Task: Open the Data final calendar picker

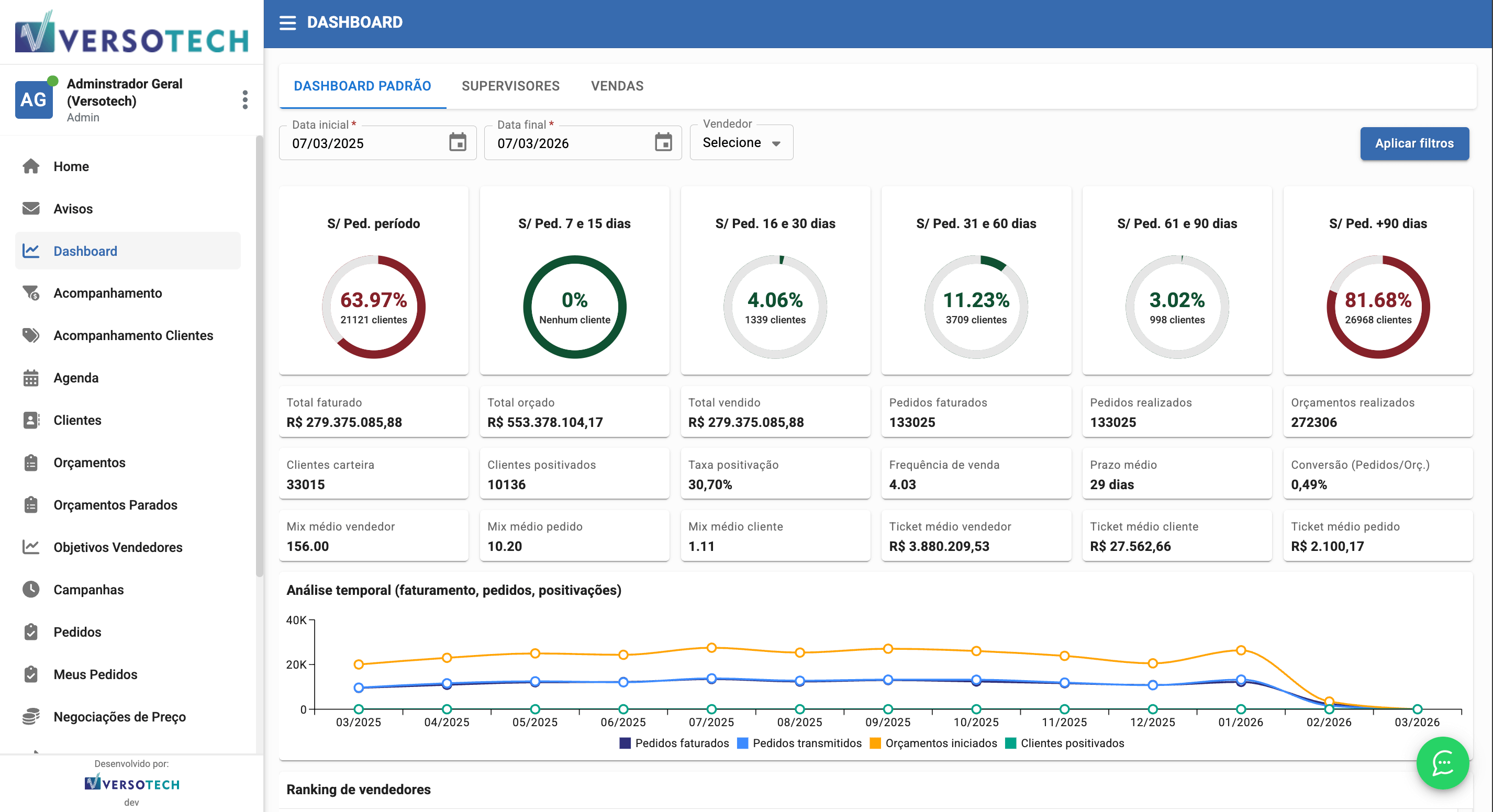Action: (x=663, y=142)
